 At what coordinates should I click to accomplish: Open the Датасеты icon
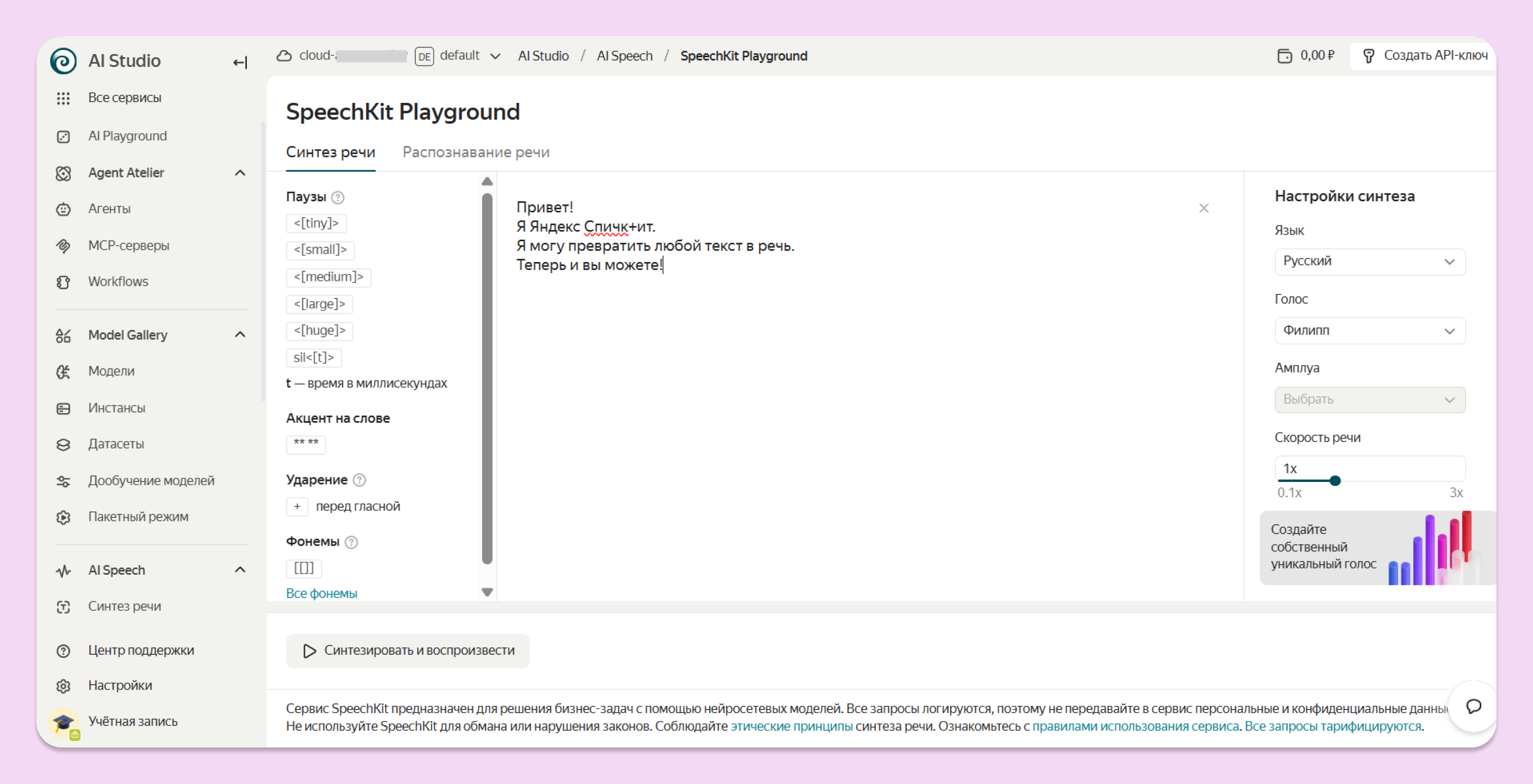coord(63,444)
